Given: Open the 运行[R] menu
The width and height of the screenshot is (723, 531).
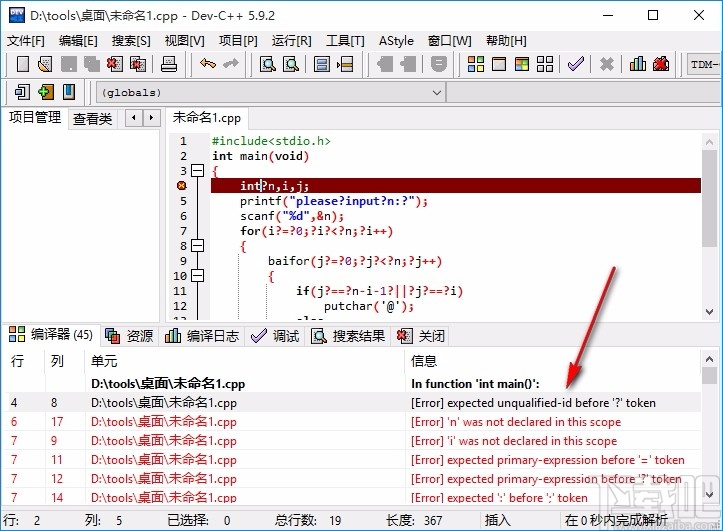Looking at the screenshot, I should (291, 41).
